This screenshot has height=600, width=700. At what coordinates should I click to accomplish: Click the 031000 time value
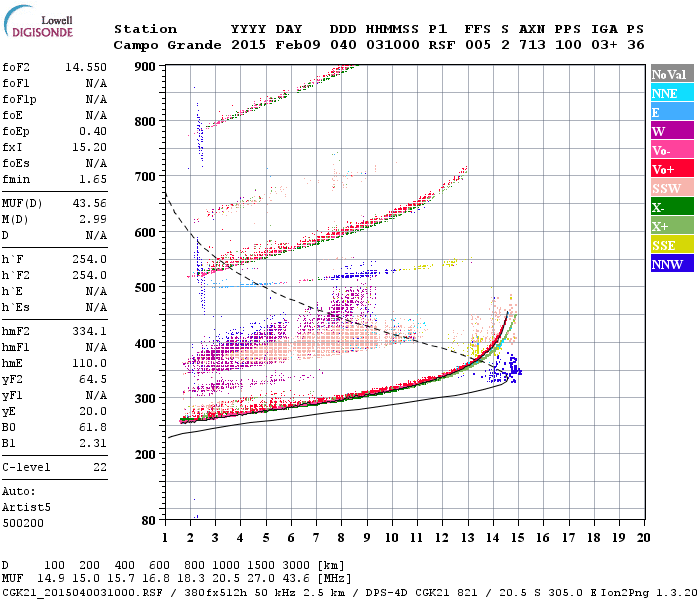pyautogui.click(x=393, y=45)
